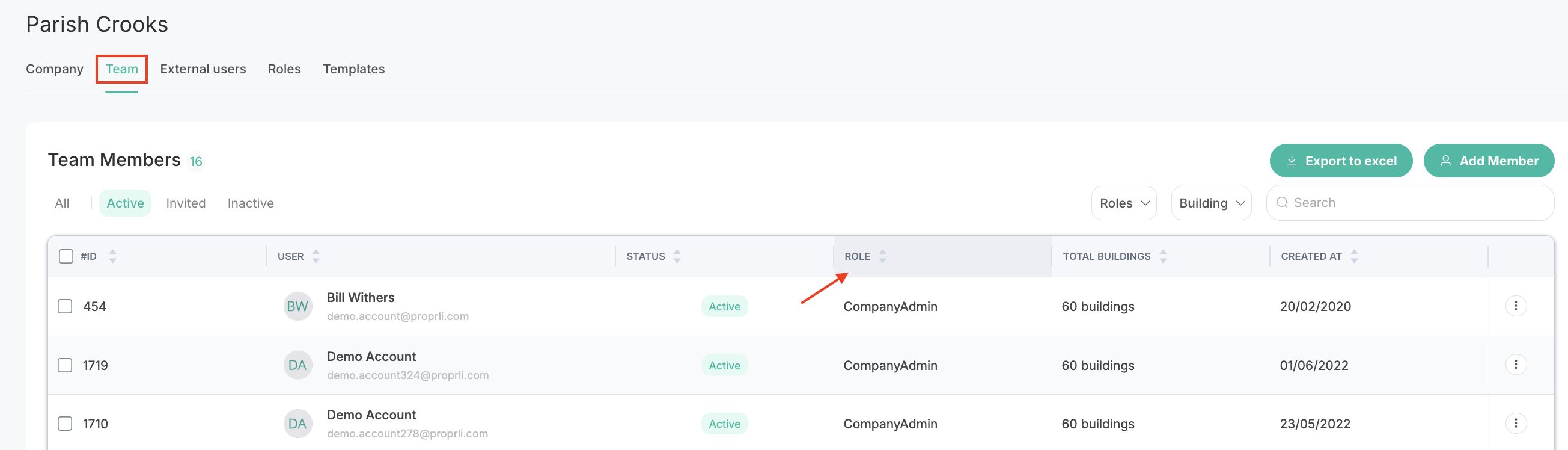Sort table by the #ID column arrows
Image resolution: width=1568 pixels, height=450 pixels.
coord(112,256)
